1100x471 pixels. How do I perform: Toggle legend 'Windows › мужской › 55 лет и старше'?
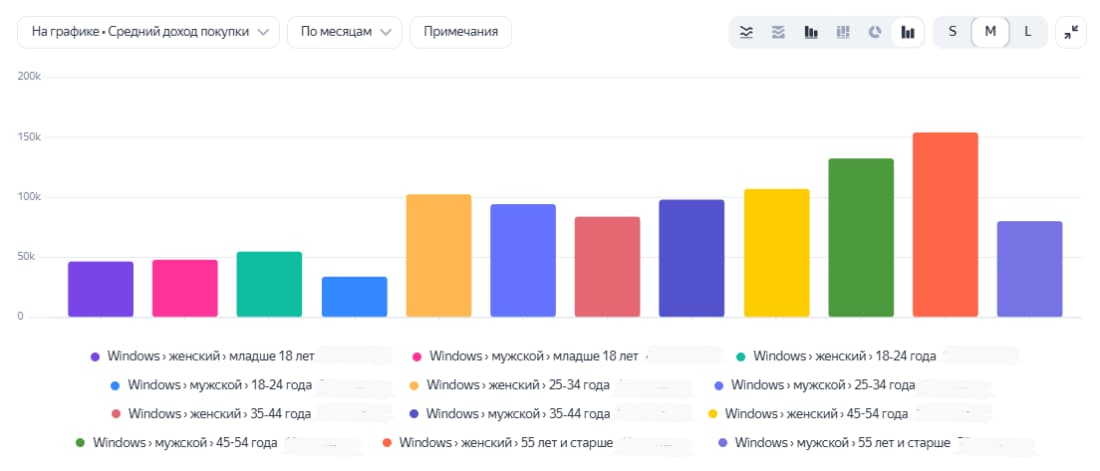click(835, 443)
